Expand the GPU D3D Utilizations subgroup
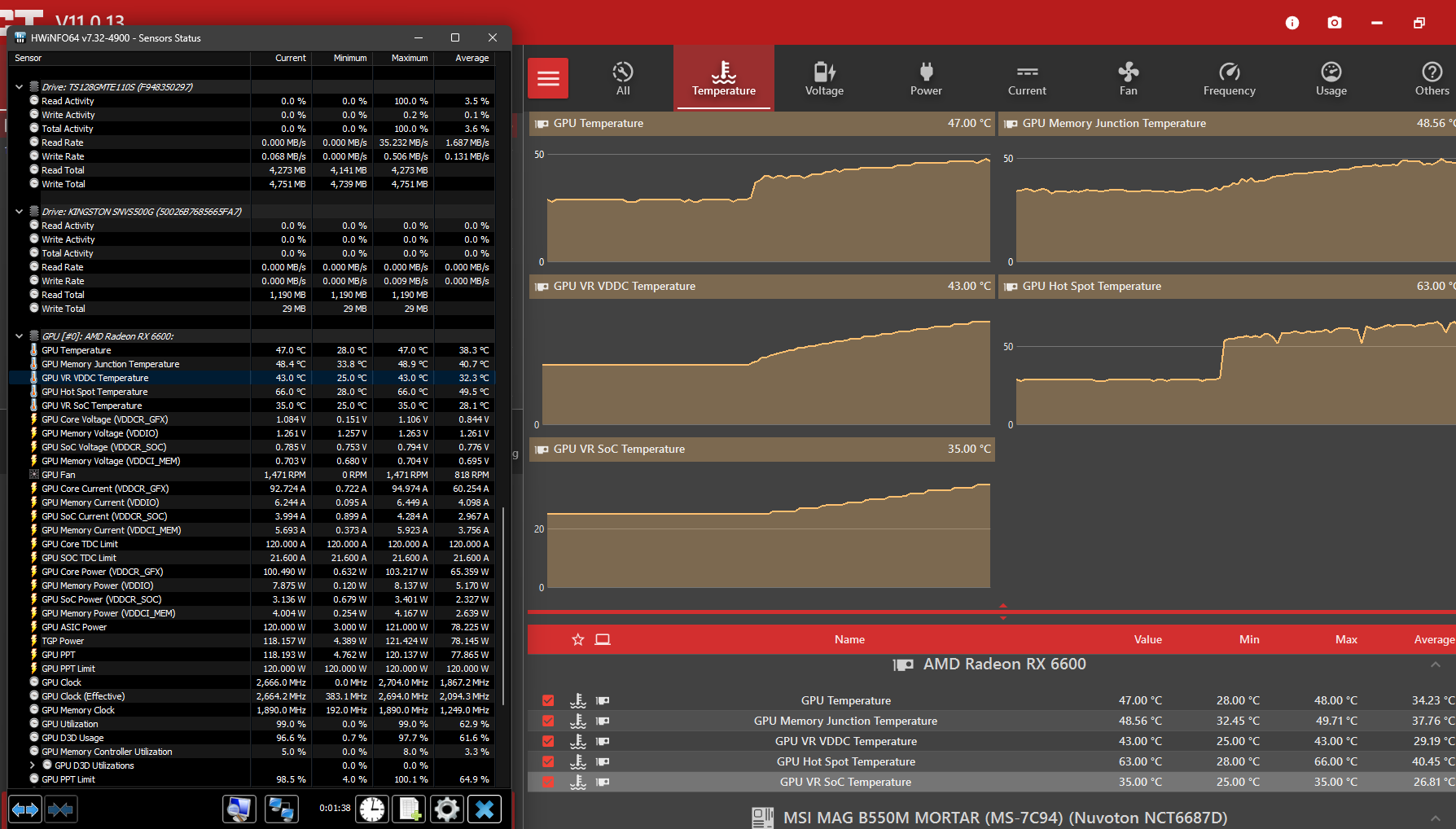Viewport: 1456px width, 829px height. click(x=33, y=765)
